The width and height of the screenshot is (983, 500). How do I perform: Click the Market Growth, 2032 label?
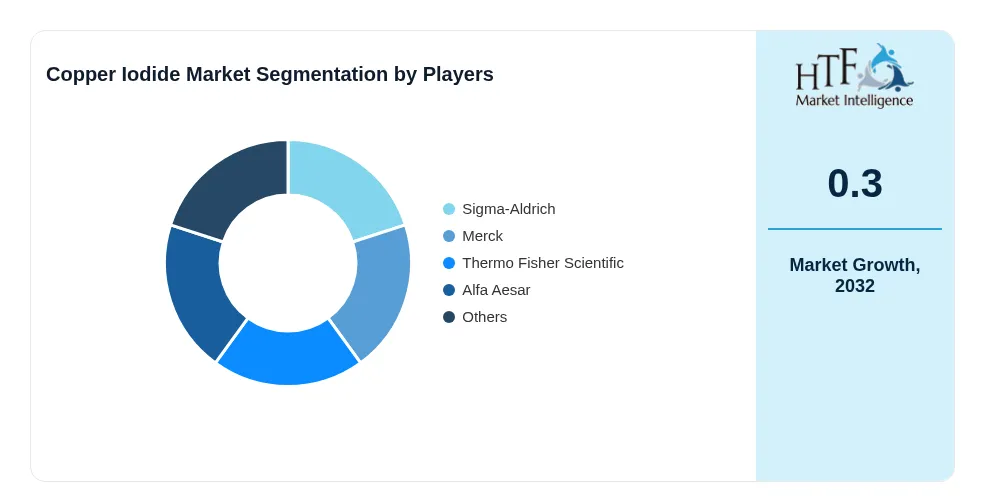[854, 275]
